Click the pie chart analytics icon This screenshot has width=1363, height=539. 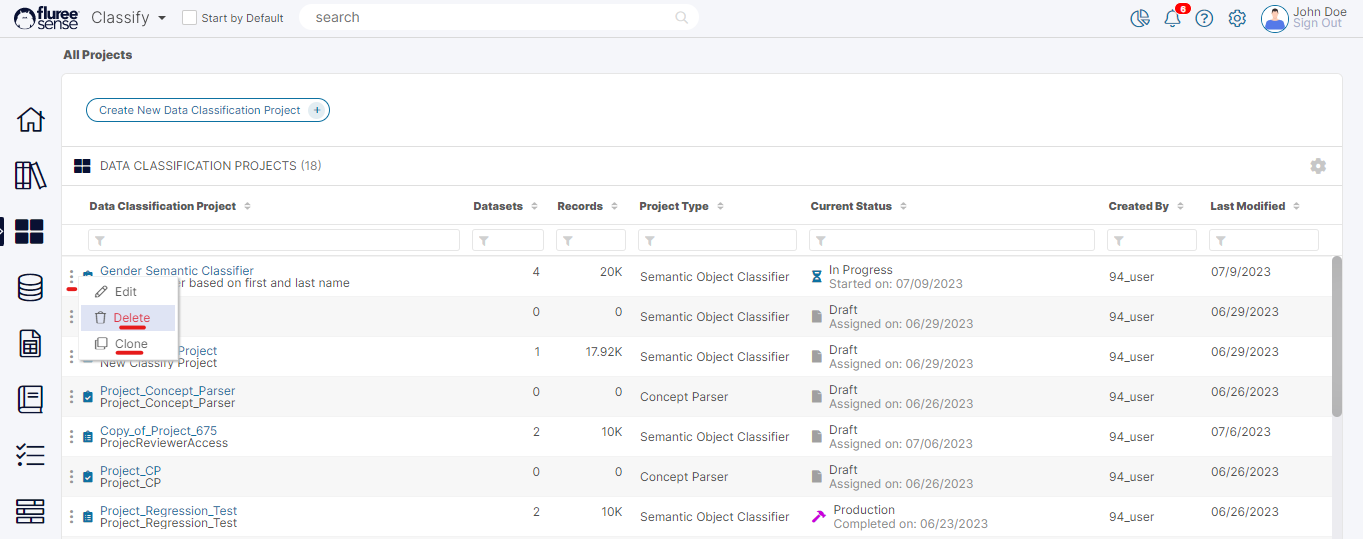(x=1140, y=18)
